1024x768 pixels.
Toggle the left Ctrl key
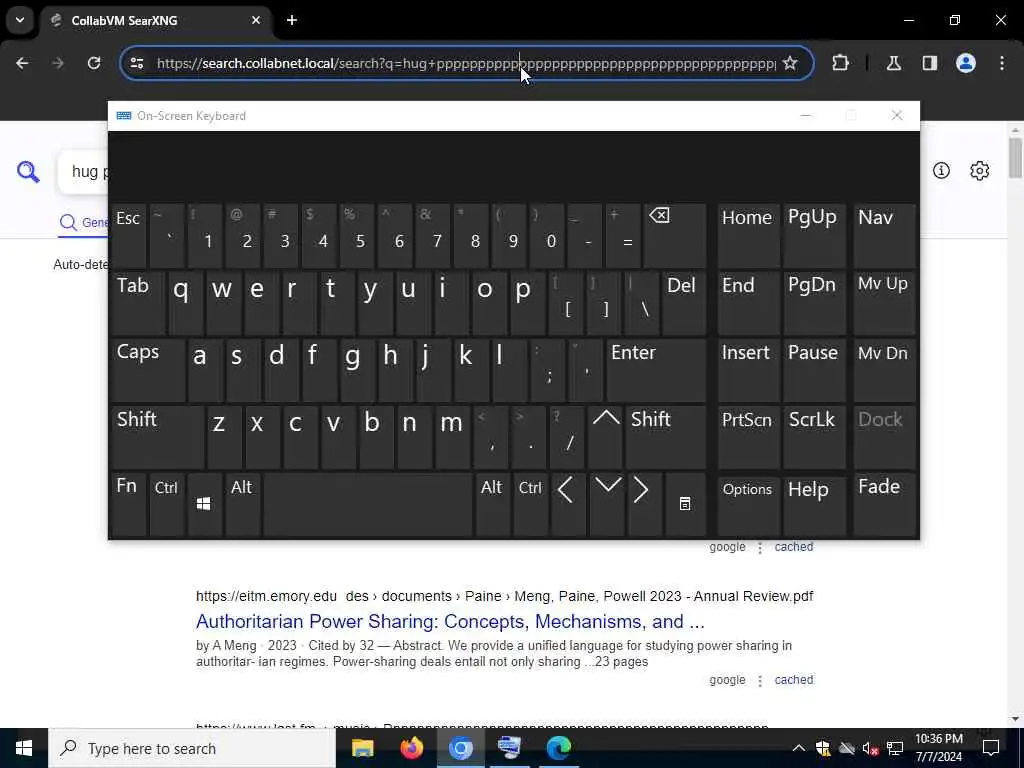click(167, 505)
